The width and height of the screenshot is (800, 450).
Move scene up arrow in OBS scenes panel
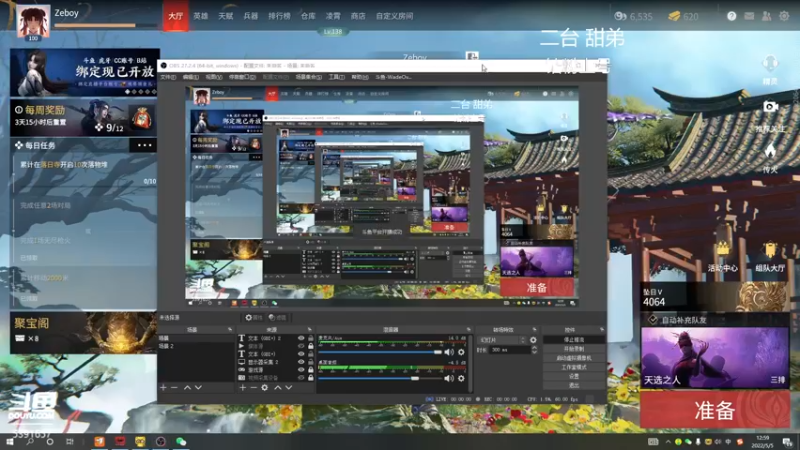[187, 388]
